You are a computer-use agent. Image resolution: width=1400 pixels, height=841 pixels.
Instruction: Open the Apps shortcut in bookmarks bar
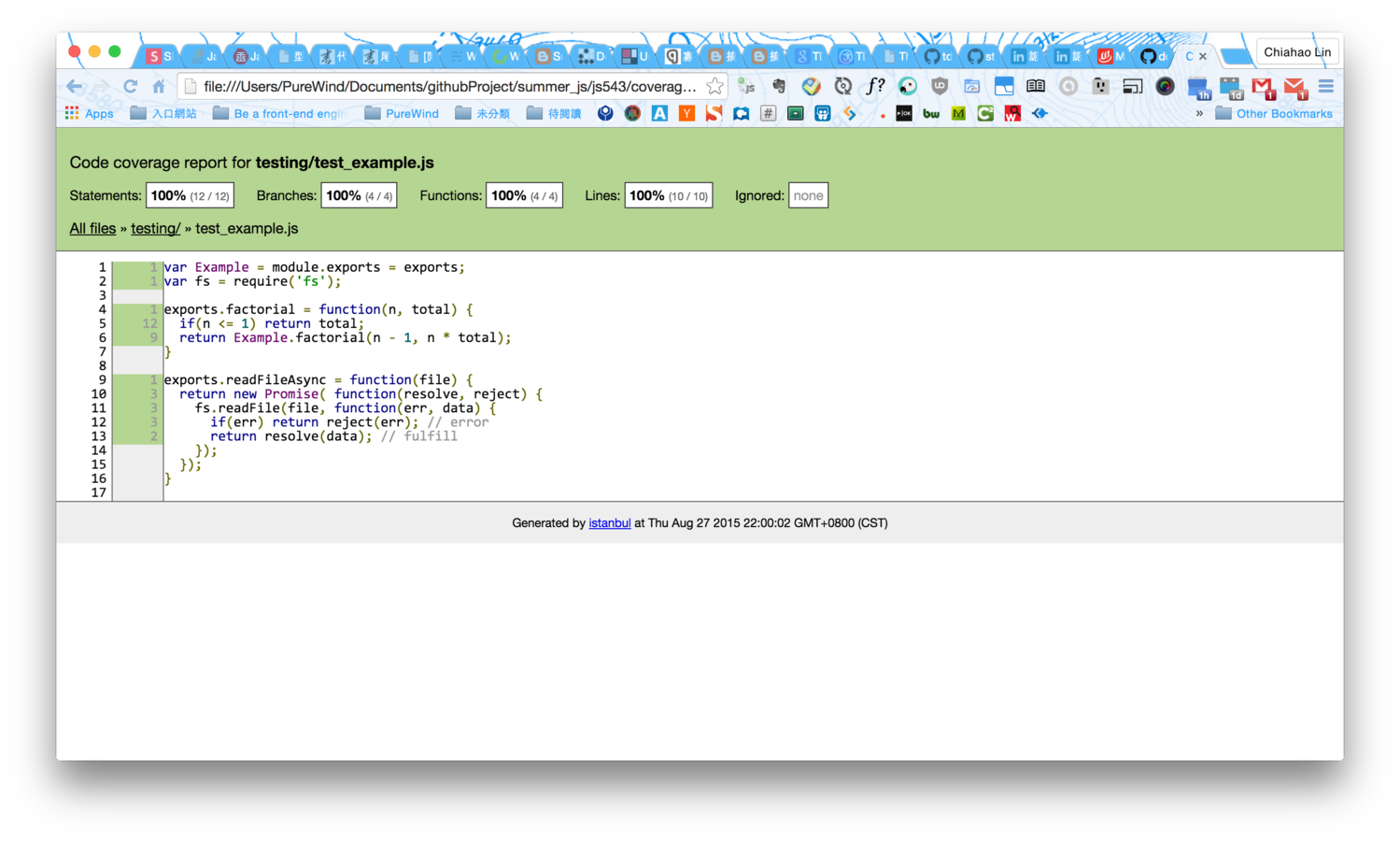coord(89,114)
